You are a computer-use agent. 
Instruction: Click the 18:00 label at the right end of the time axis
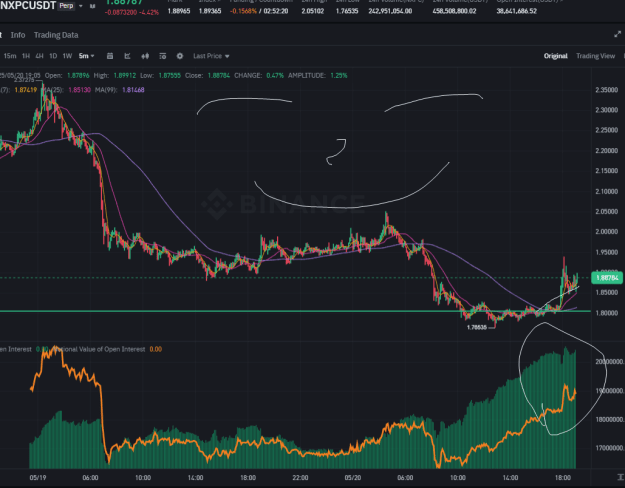[562, 477]
